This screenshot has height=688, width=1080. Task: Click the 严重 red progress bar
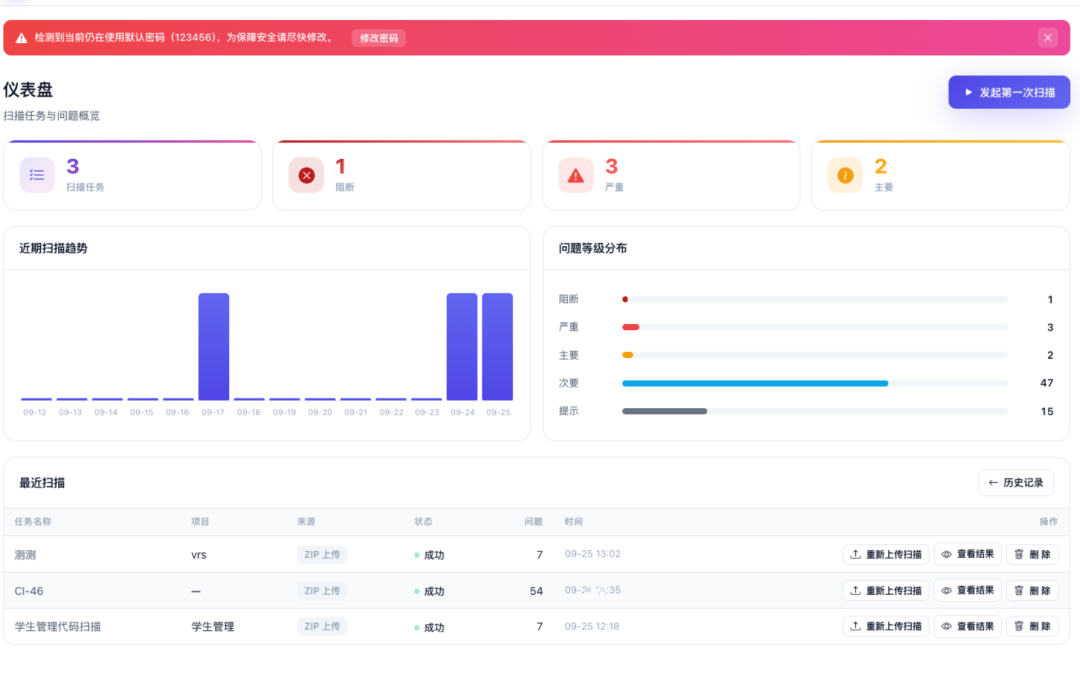[x=631, y=327]
